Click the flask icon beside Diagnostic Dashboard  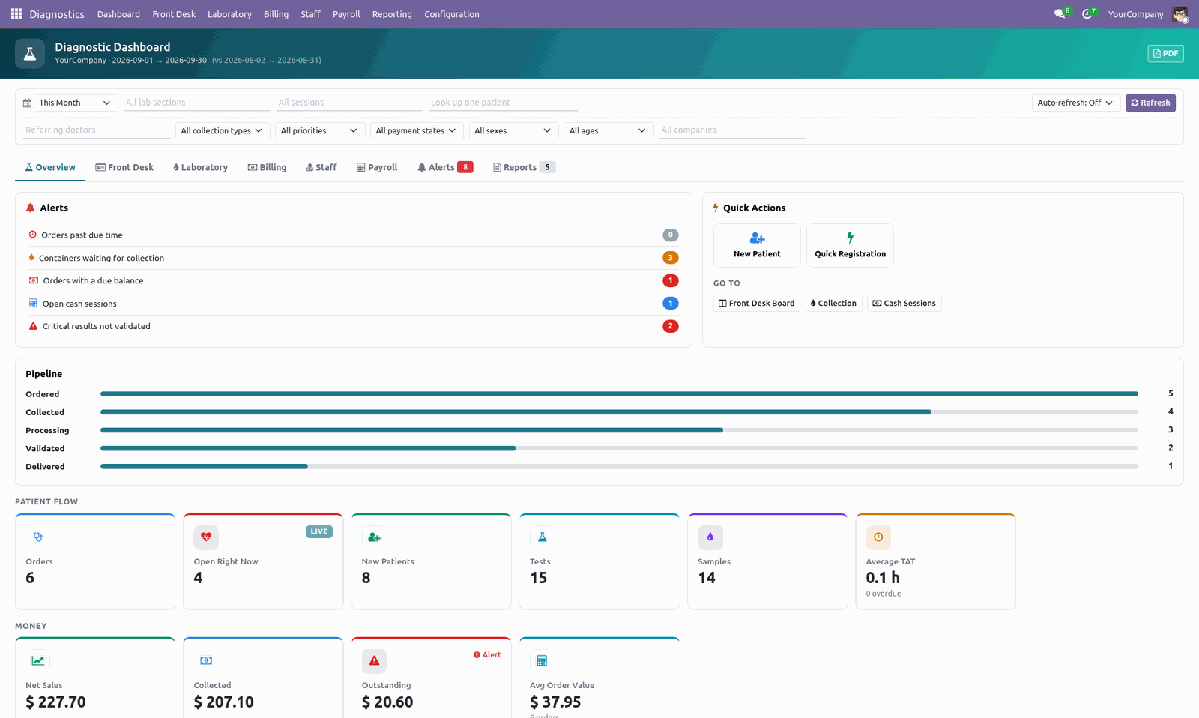click(30, 54)
